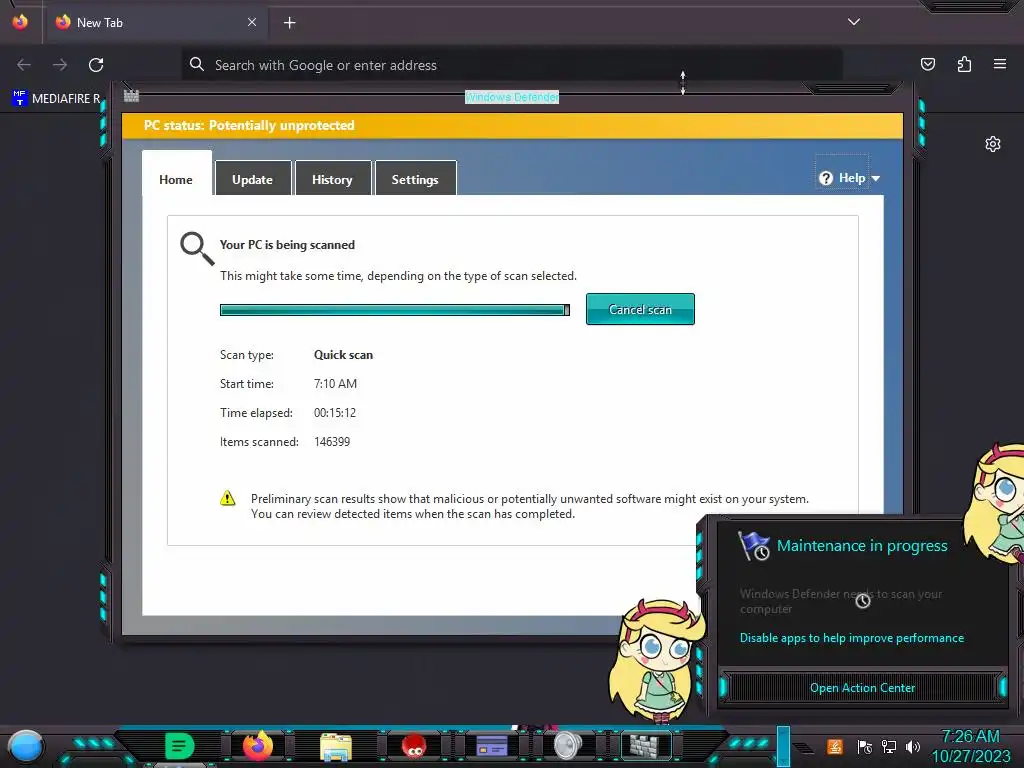Open the gray speaker app in taskbar
1024x768 pixels.
[567, 745]
